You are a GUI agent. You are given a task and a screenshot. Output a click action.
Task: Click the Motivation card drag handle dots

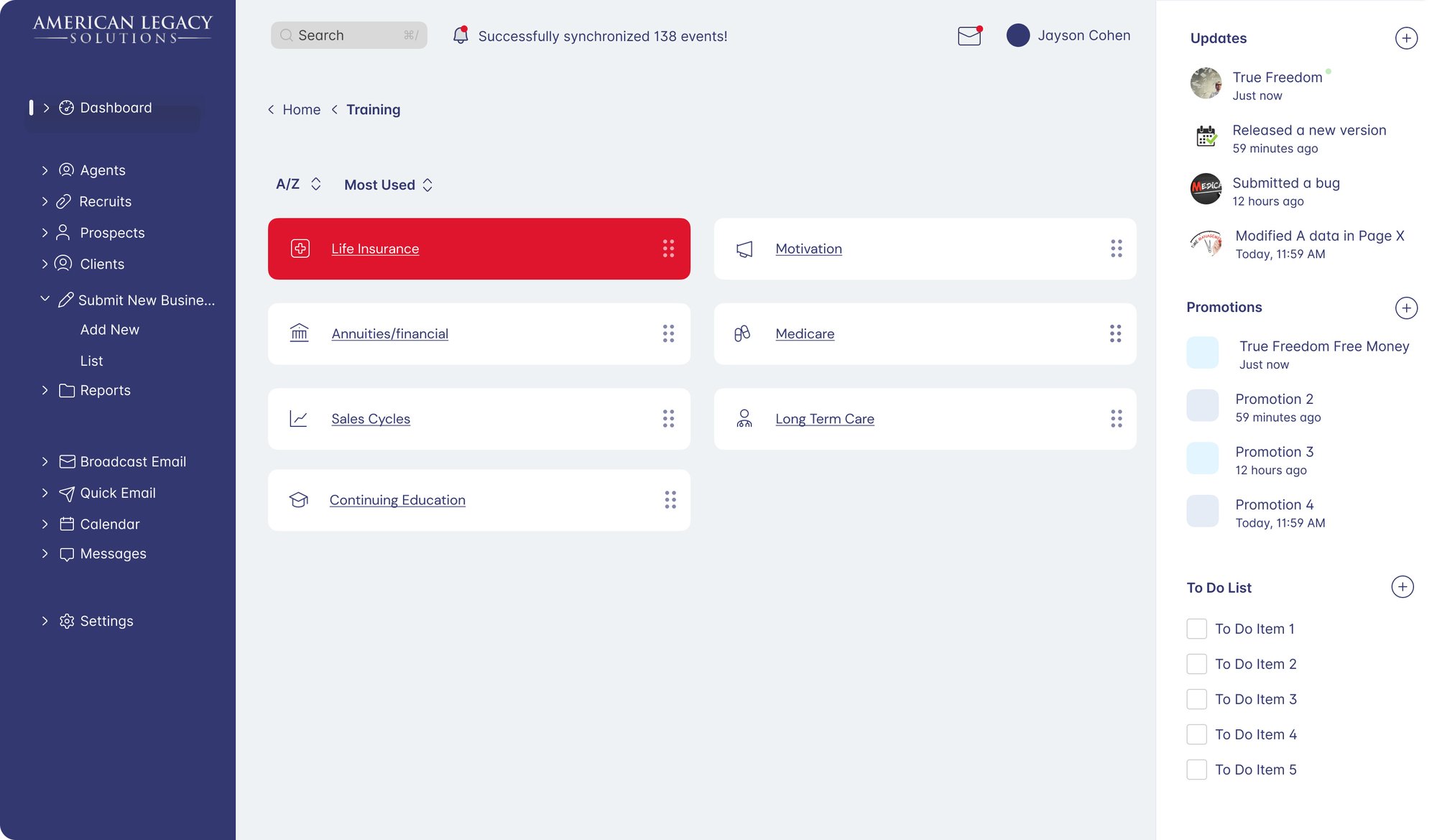[1116, 249]
